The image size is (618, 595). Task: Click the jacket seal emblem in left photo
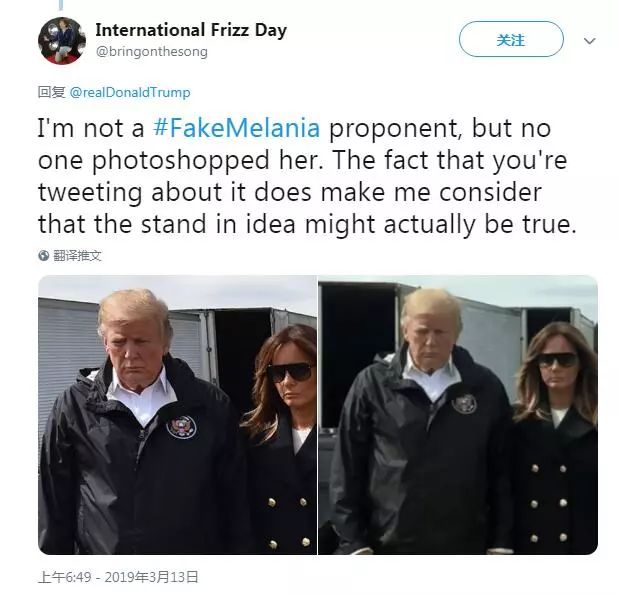tap(181, 427)
